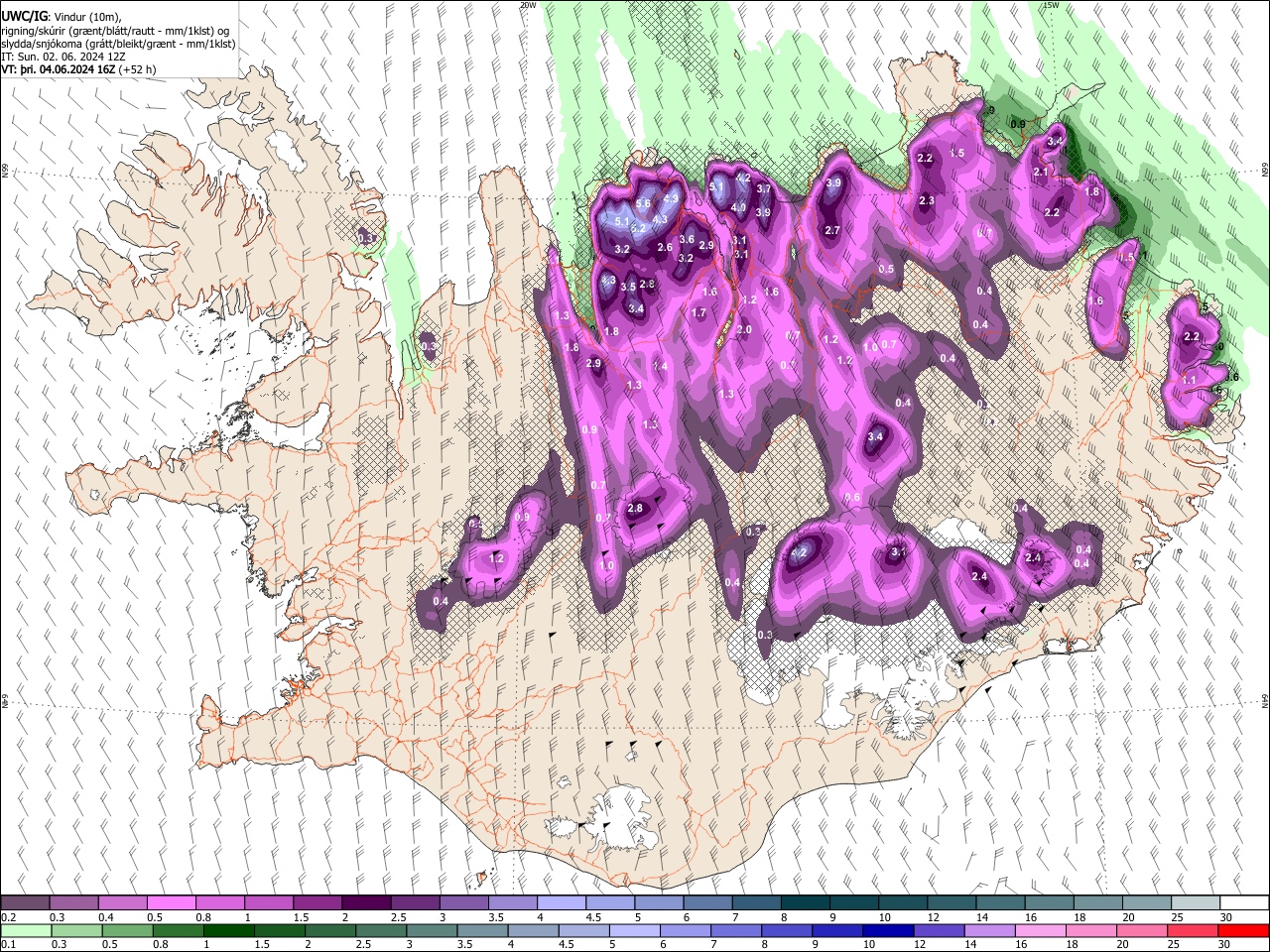
Task: Click the bright pink snow swatch labeled 0.5
Action: pyautogui.click(x=171, y=903)
